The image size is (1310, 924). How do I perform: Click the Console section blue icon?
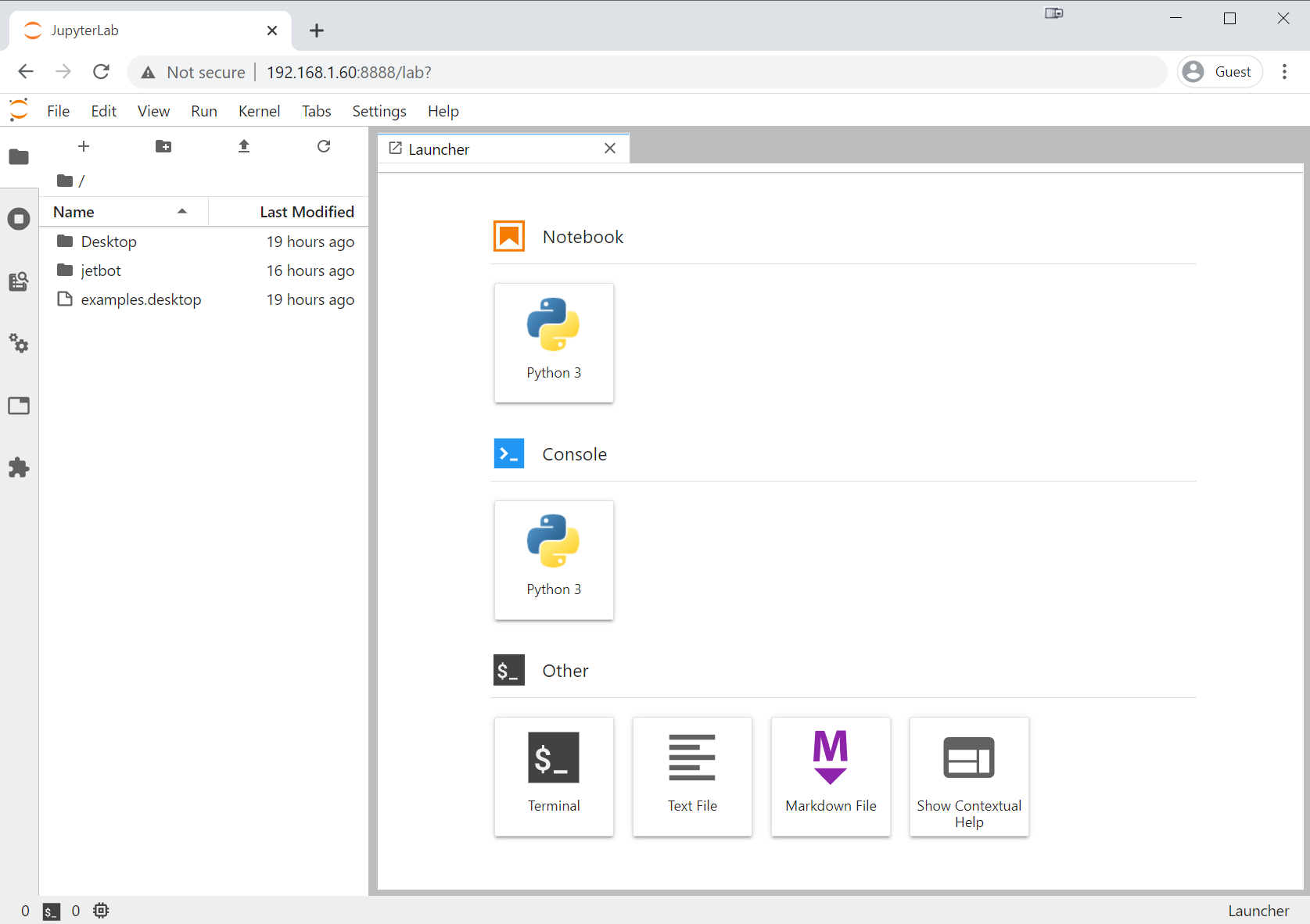[x=509, y=453]
